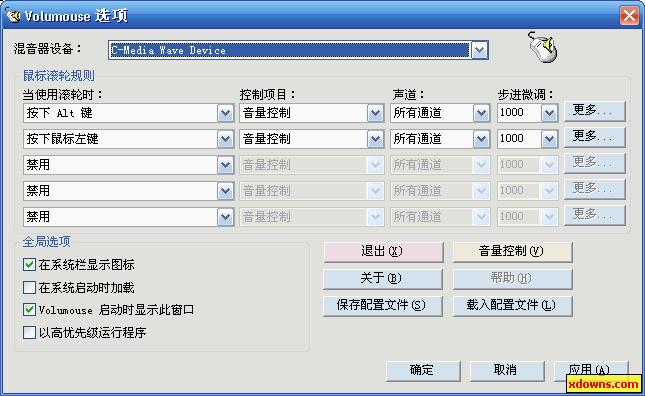Open 音量控制(V) volume control button

[513, 252]
